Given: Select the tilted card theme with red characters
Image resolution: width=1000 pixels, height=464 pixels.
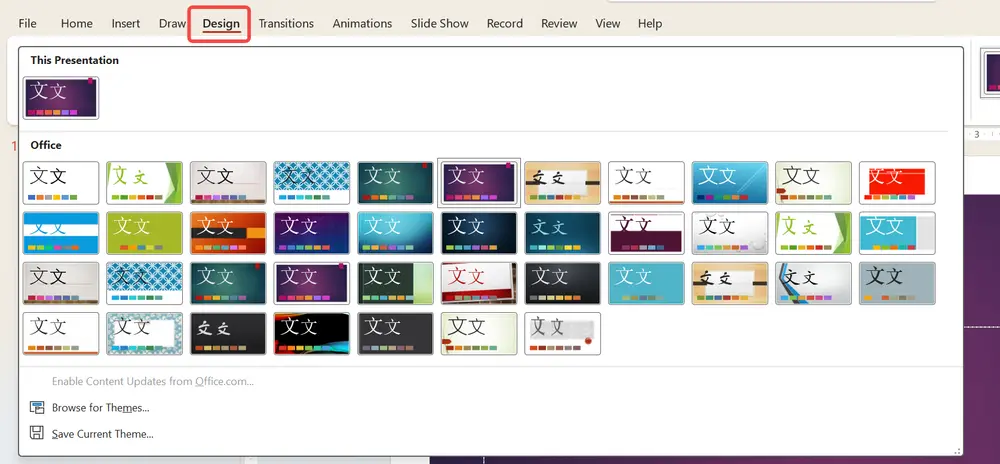Looking at the screenshot, I should 479,283.
